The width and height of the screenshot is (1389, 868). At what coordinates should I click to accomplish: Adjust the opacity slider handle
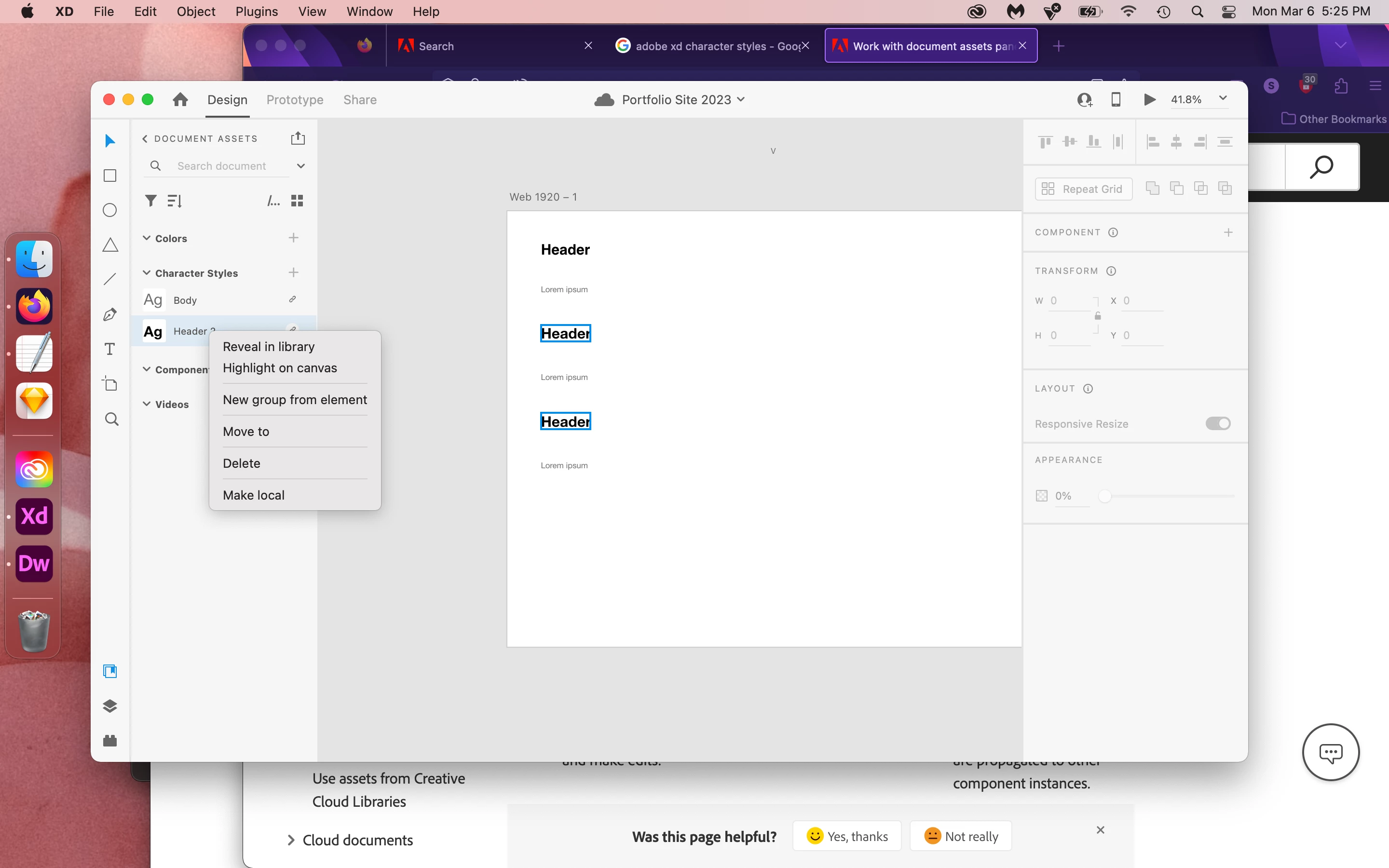pos(1104,496)
